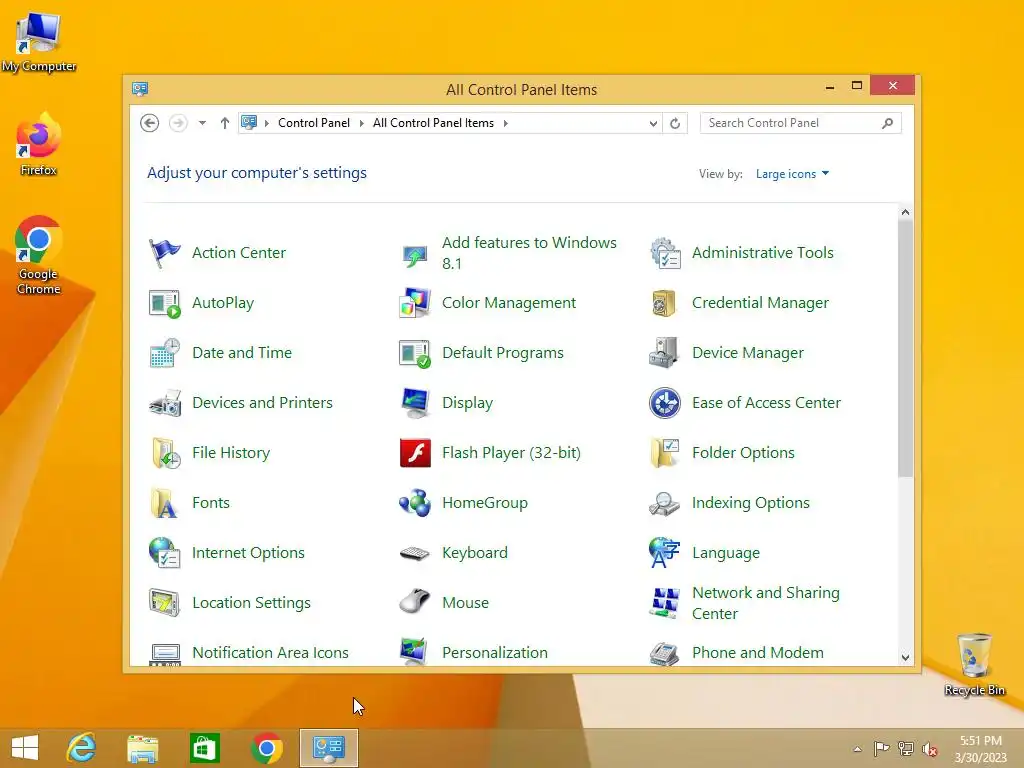Click the Up one level arrow
Screen dimensions: 1024x768
tap(225, 123)
